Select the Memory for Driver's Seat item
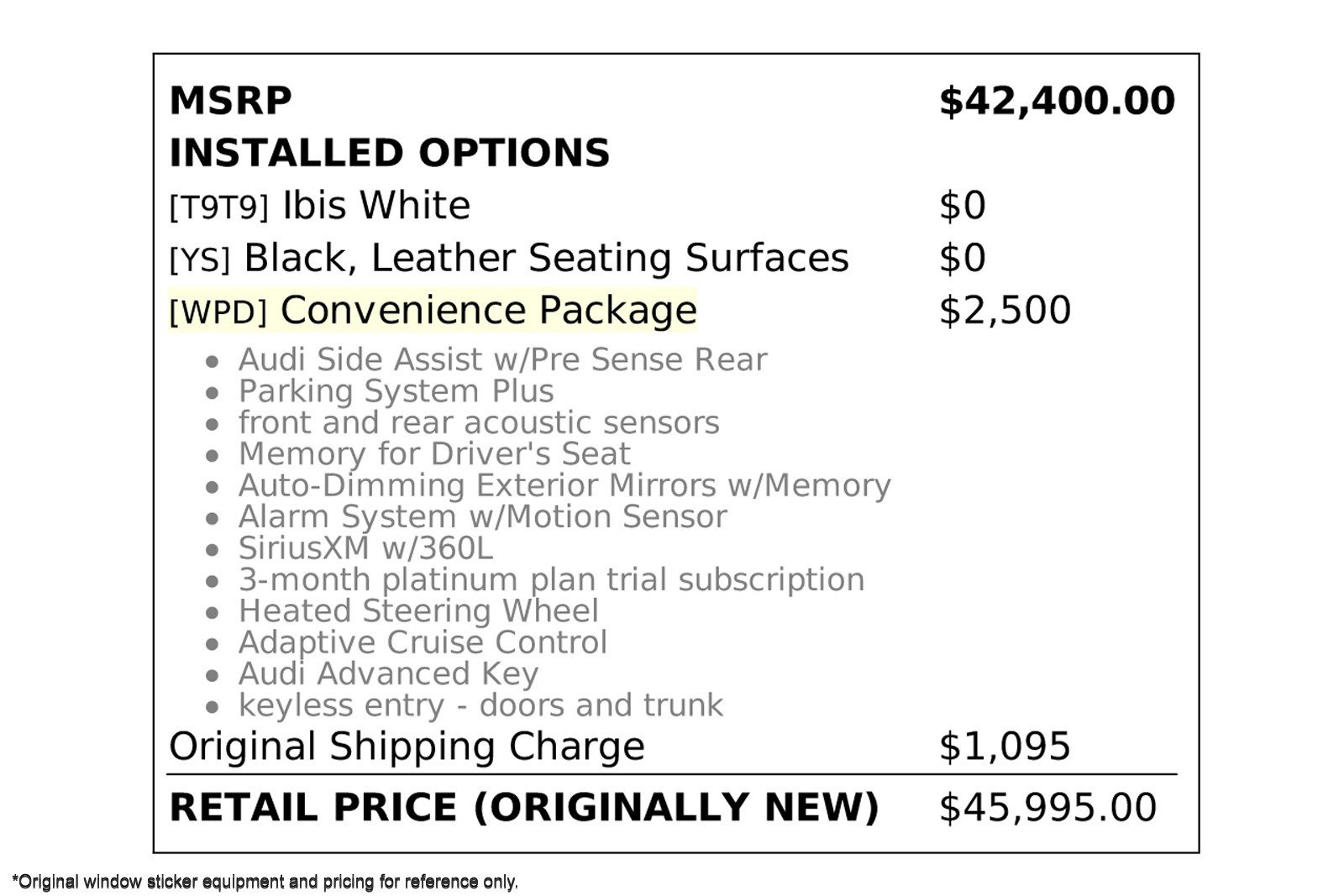Viewport: 1344px width, 896px height. coord(433,454)
